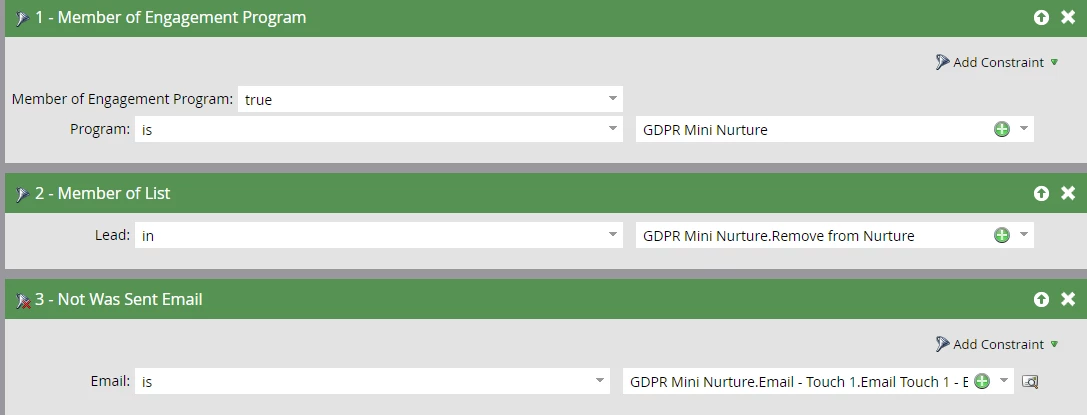Open Add Constraint arrow in Not Was Sent Email
This screenshot has height=415, width=1087.
pos(1054,344)
